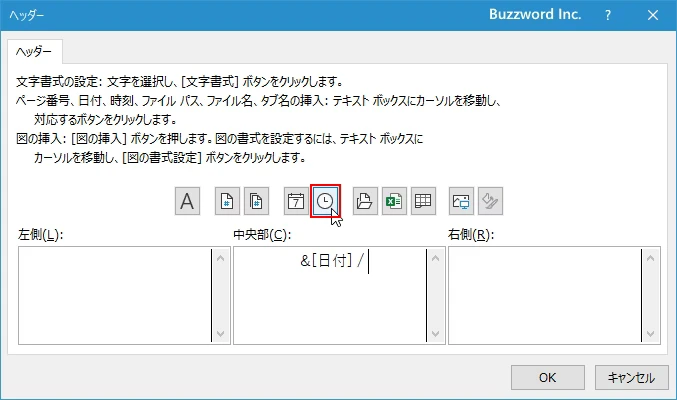677x400 pixels.
Task: Insert time with clock icon
Action: point(325,201)
